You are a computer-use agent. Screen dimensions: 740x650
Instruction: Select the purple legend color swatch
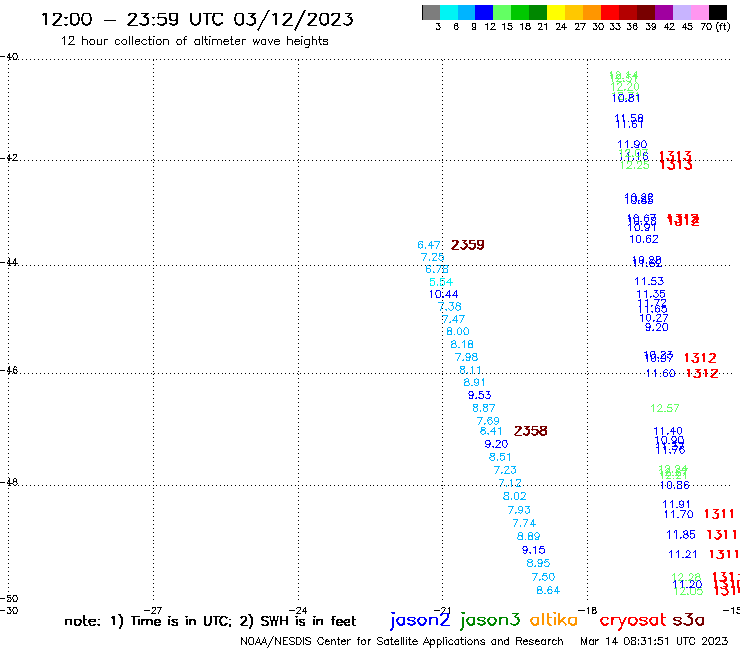coord(664,12)
